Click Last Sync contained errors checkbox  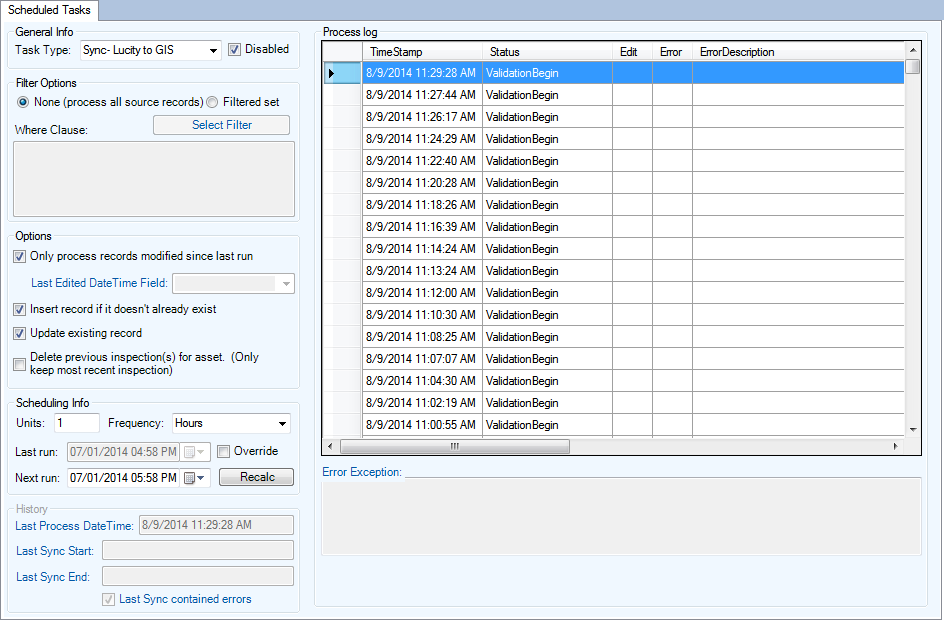tap(108, 600)
